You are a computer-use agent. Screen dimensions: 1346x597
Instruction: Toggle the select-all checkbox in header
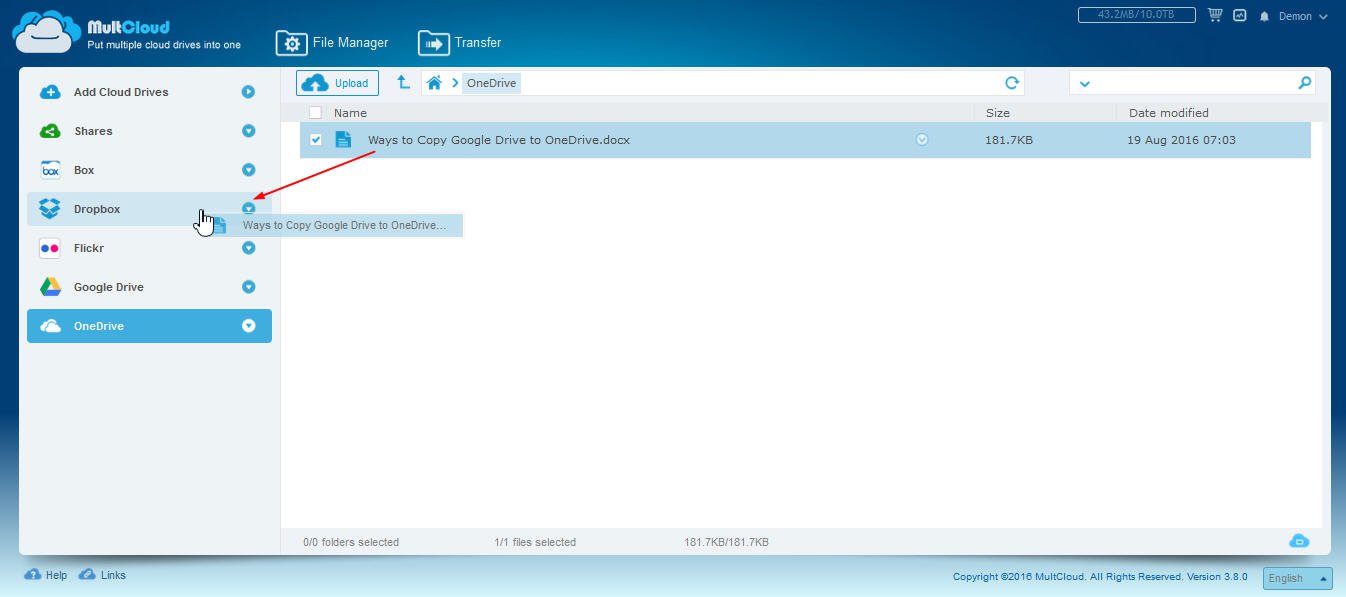tap(315, 113)
